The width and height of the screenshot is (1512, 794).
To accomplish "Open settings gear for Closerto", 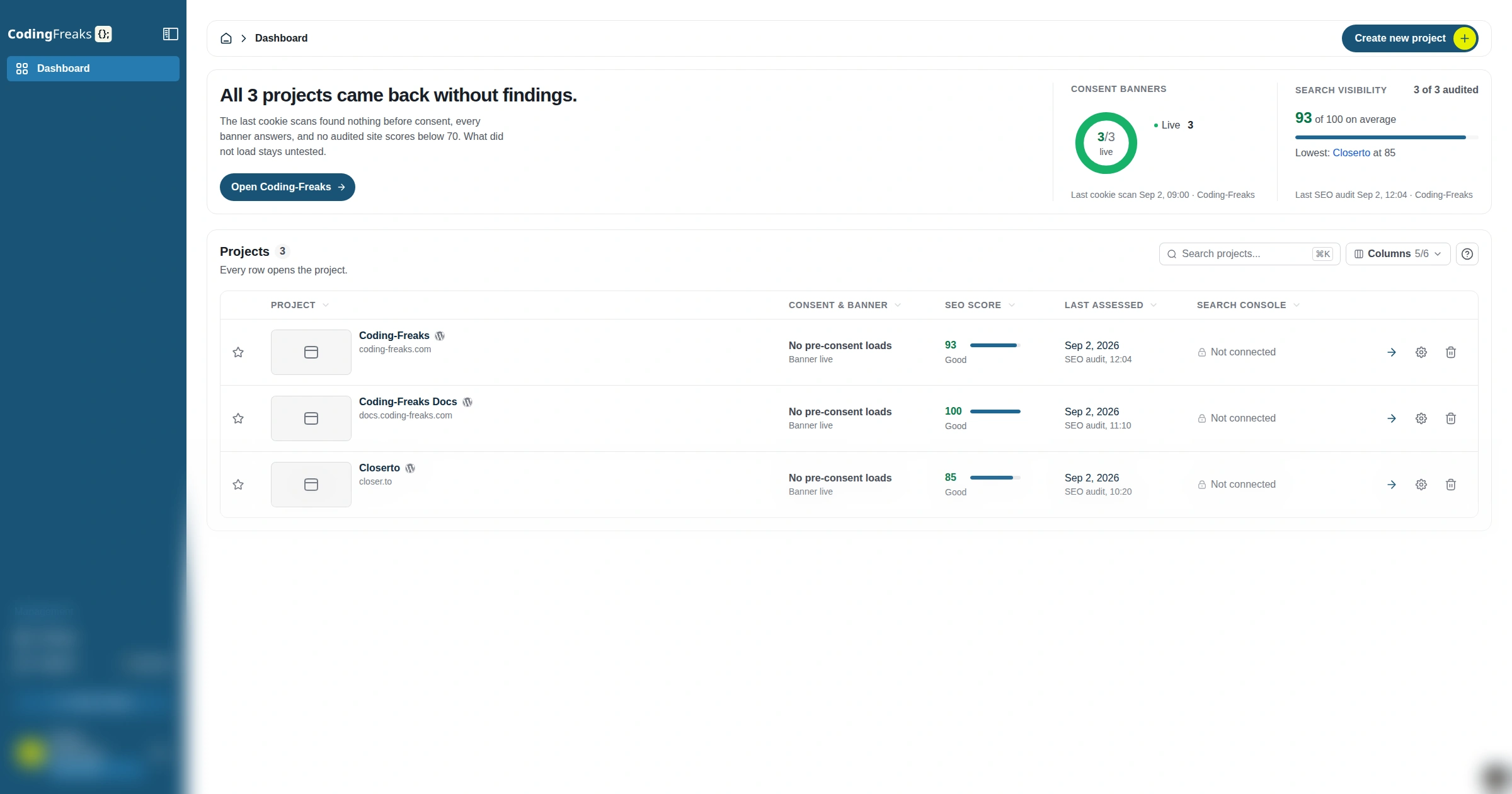I will [1421, 485].
